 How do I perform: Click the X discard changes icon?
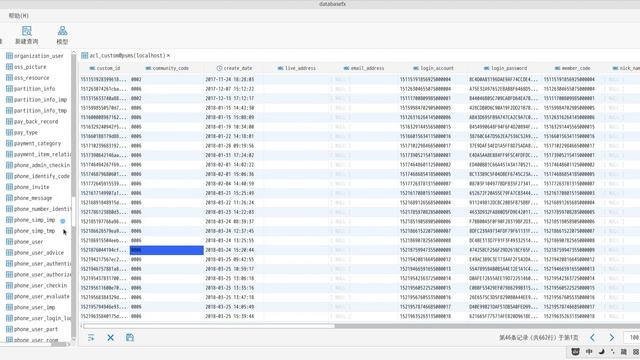click(111, 338)
